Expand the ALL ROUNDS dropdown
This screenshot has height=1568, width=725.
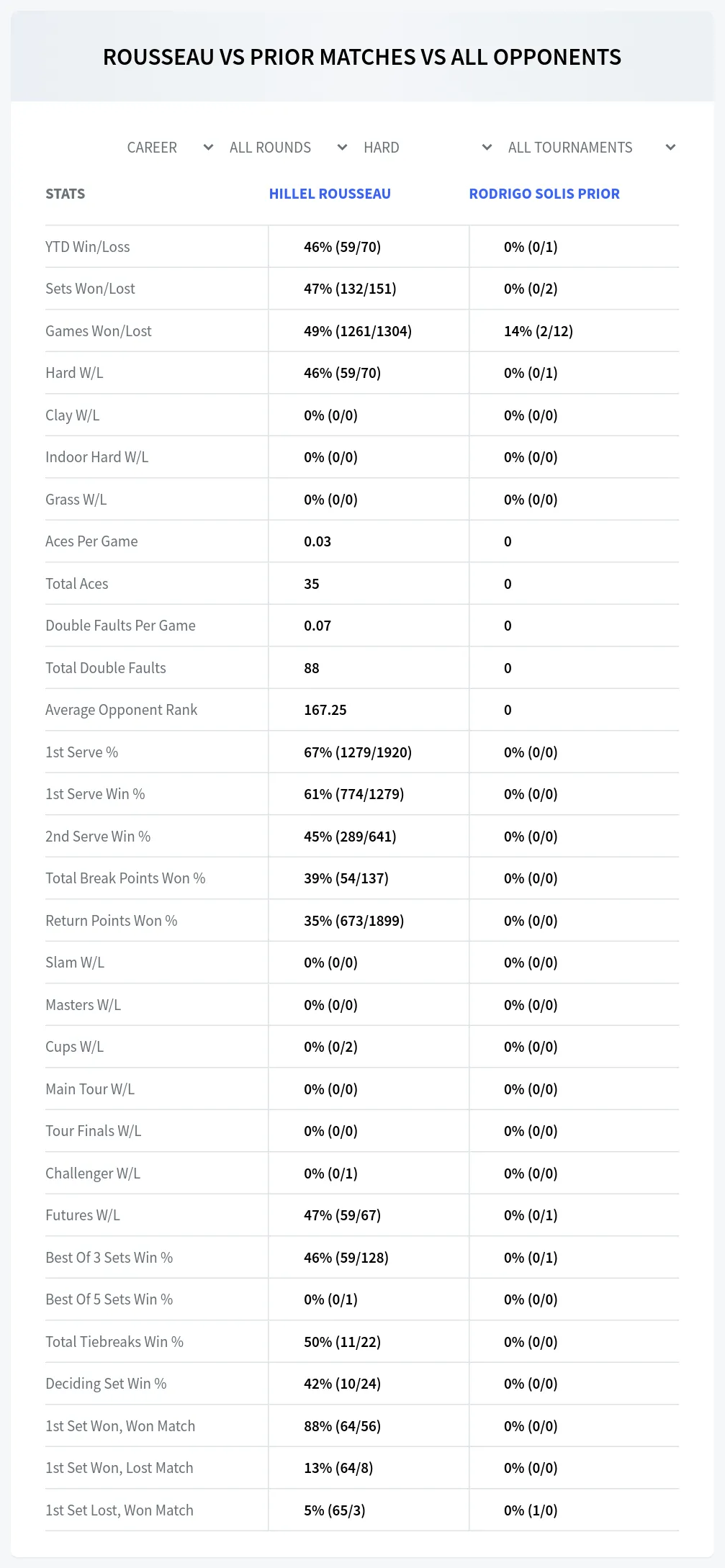[287, 148]
